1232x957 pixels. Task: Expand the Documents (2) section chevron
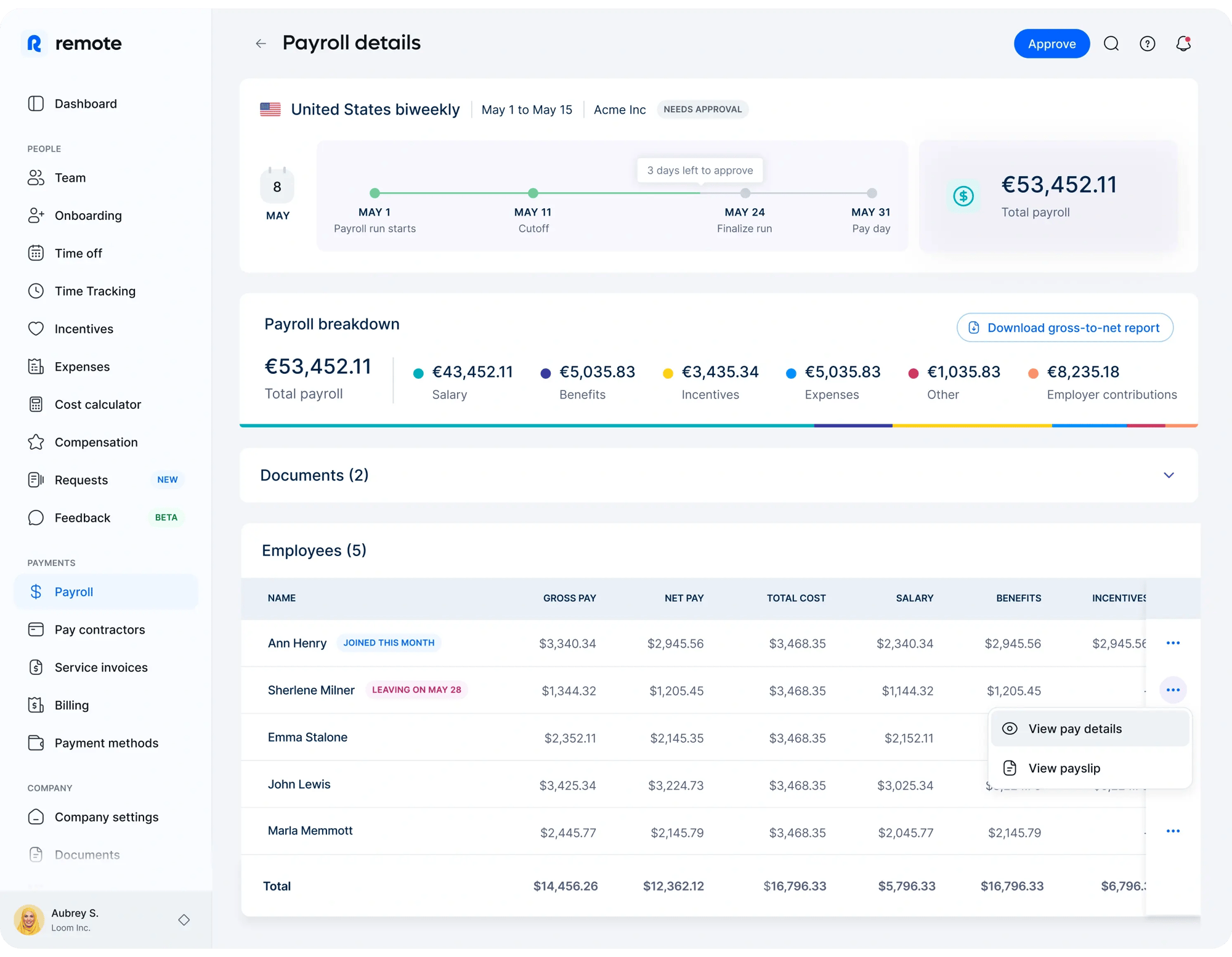pos(1168,475)
